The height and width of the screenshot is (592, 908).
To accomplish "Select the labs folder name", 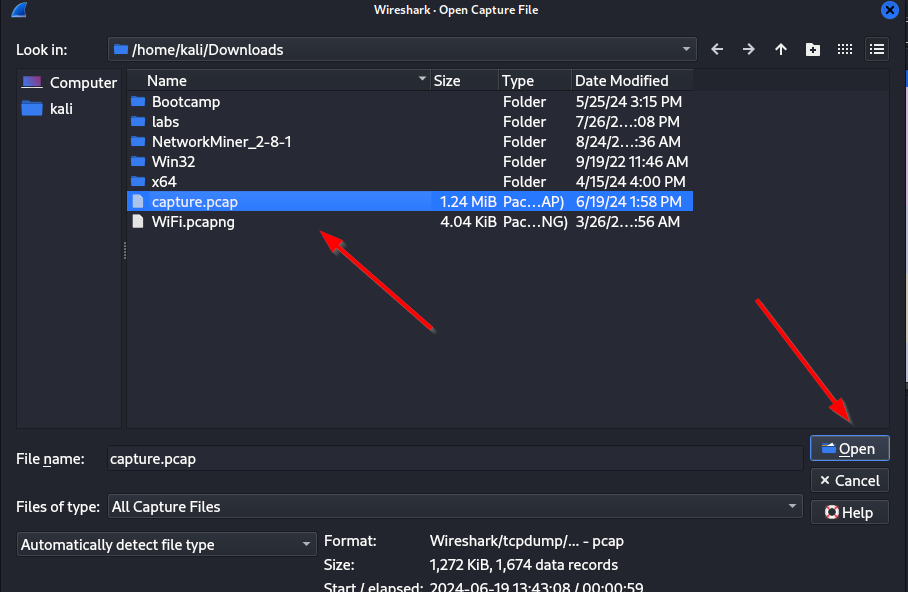I will click(166, 122).
